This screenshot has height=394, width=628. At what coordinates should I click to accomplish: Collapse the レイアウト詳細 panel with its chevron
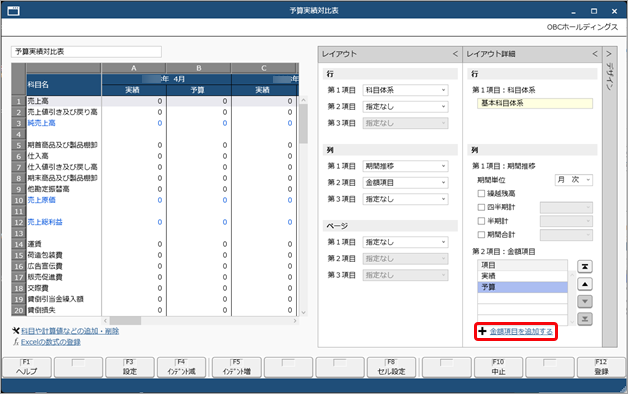click(x=595, y=54)
